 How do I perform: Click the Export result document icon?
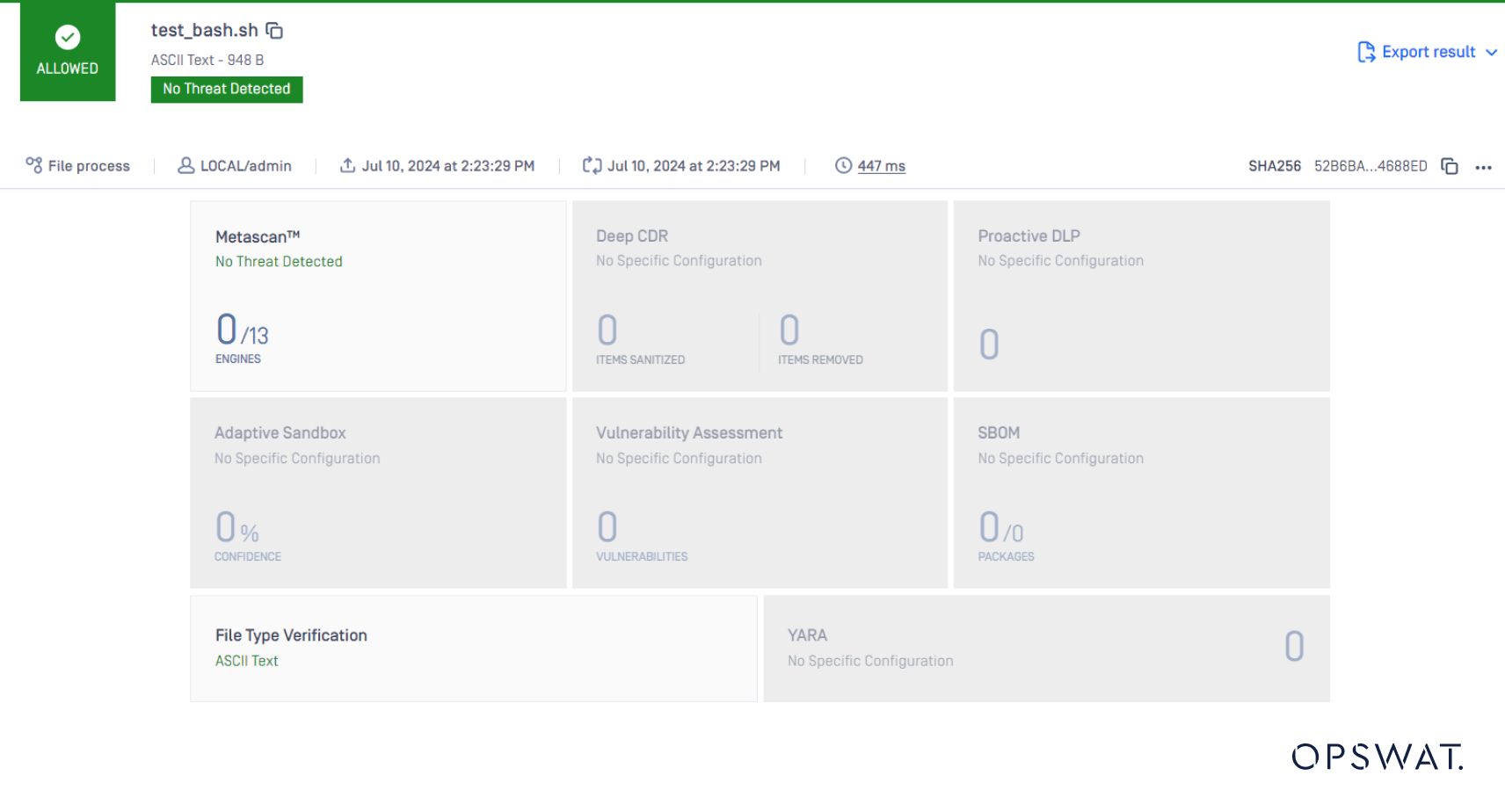click(x=1364, y=52)
